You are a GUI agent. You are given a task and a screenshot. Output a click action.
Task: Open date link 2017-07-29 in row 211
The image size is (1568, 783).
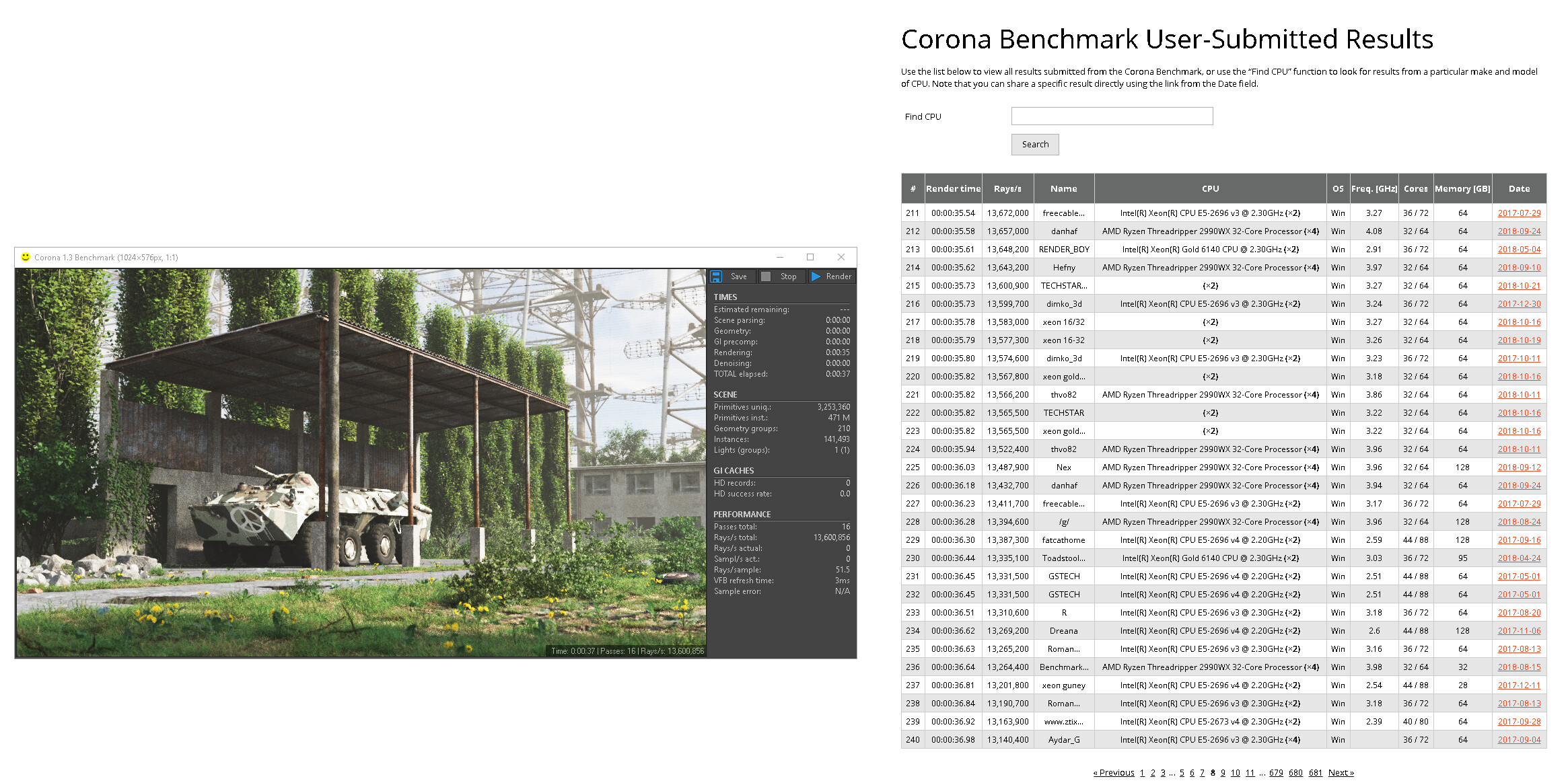tap(1519, 213)
